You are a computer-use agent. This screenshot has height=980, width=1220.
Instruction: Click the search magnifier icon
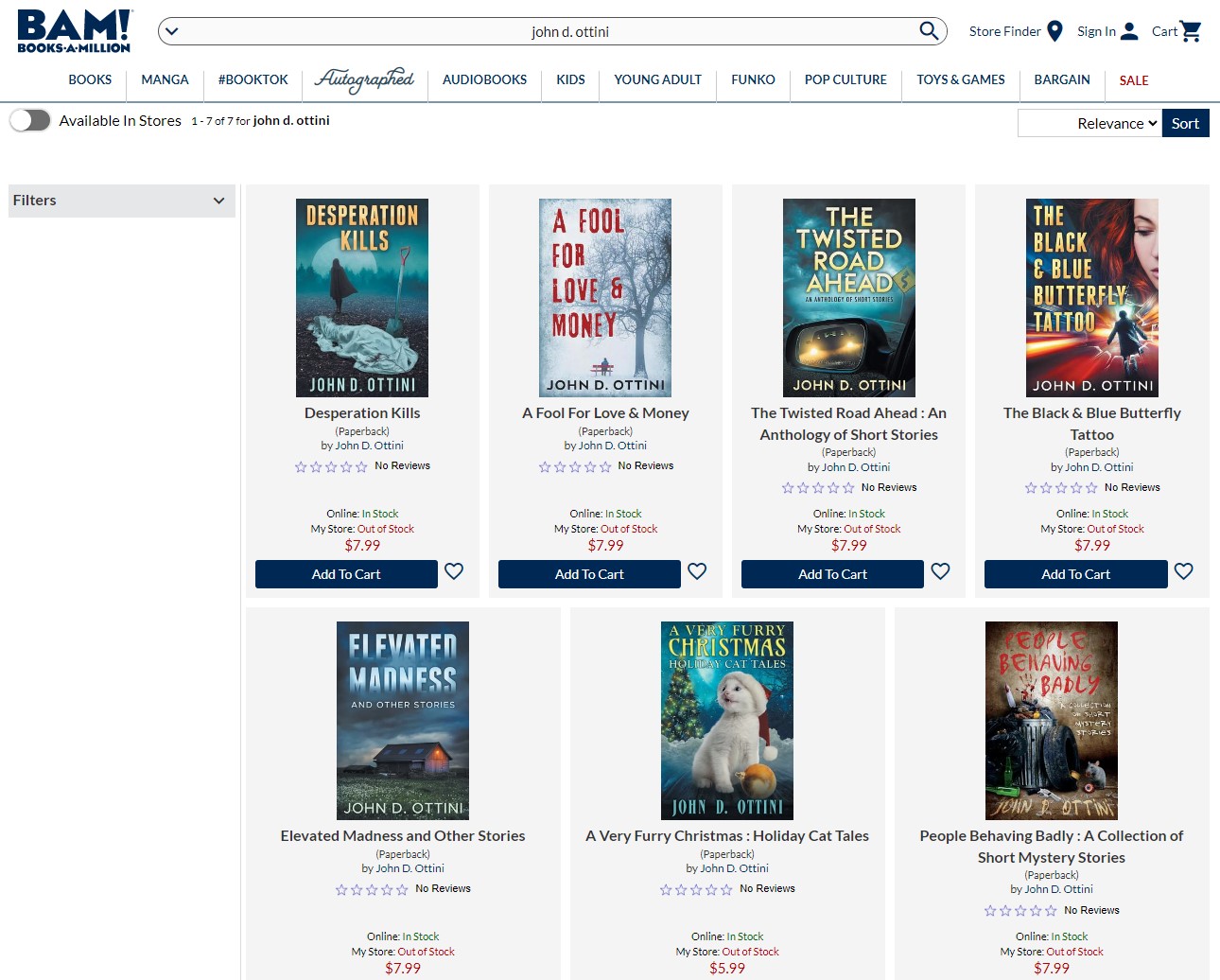[929, 30]
